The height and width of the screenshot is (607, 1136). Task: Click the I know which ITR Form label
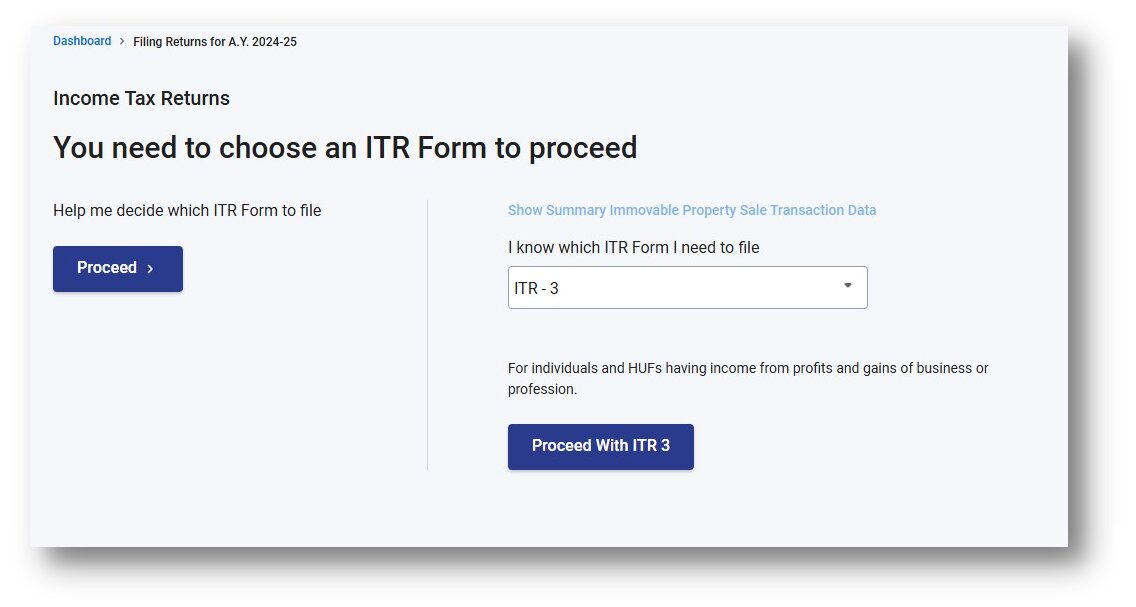(633, 247)
